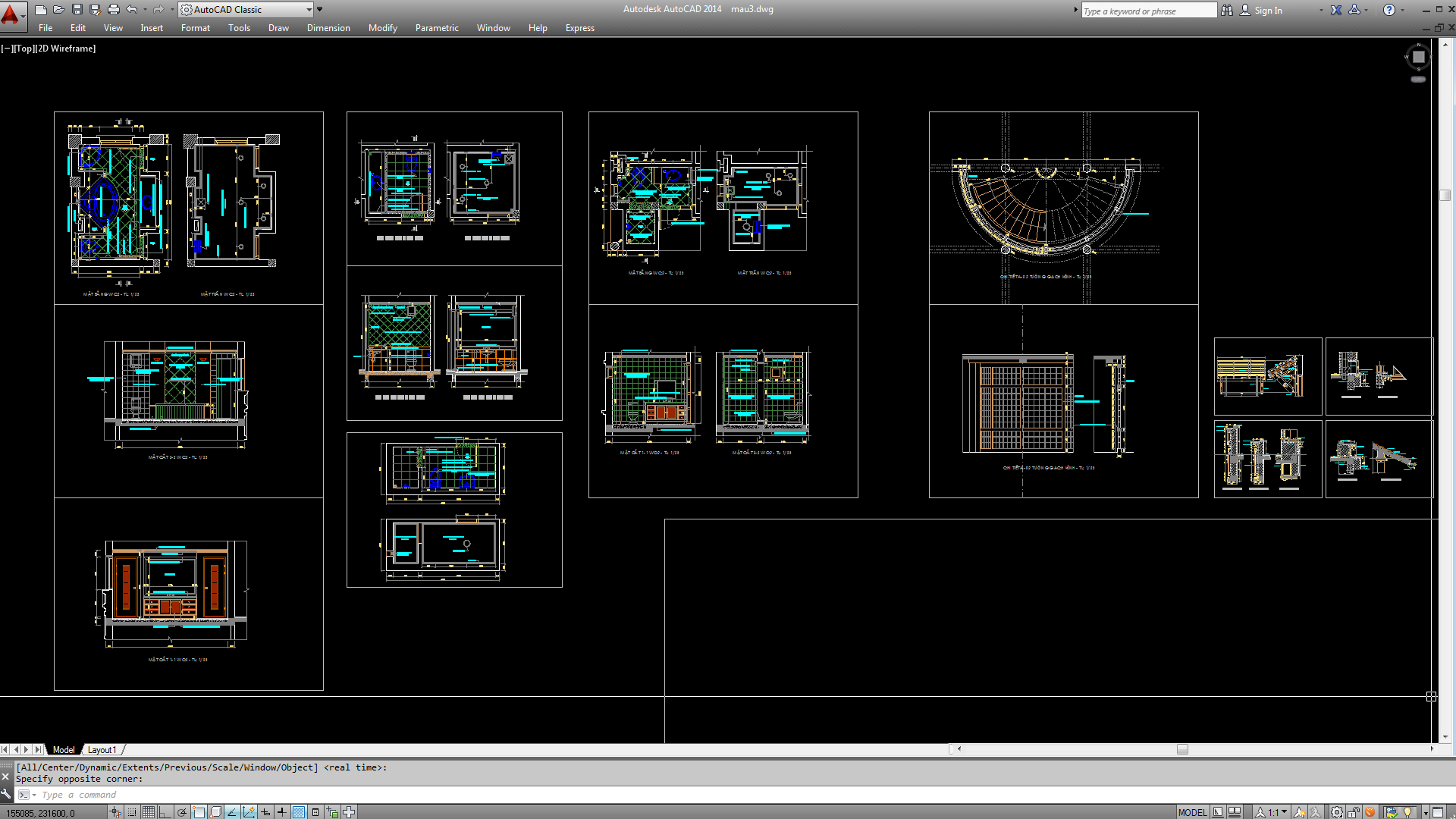Image resolution: width=1456 pixels, height=819 pixels.
Task: Toggle the lock icon to unlock UI elements
Action: 1355,811
